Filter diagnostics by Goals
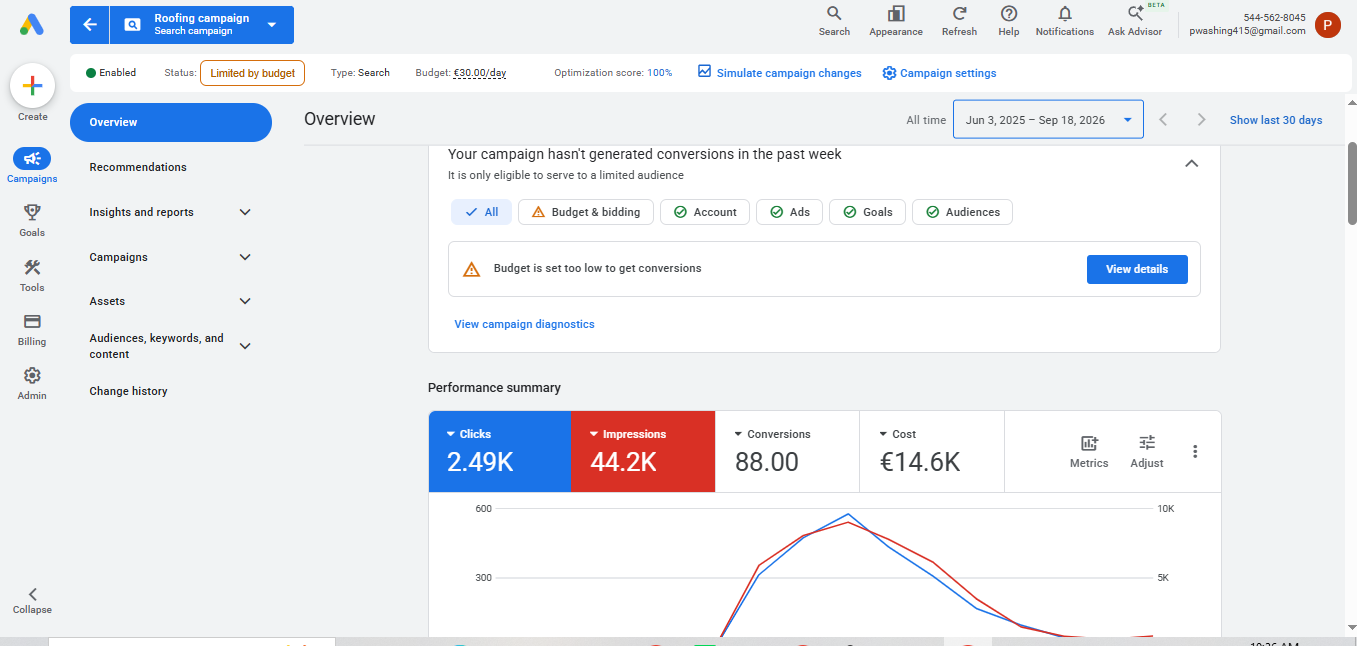The image size is (1357, 646). [x=867, y=212]
